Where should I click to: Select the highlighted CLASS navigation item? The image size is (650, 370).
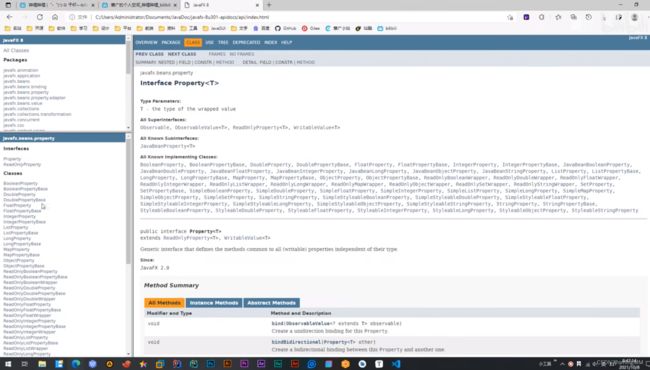click(x=193, y=42)
